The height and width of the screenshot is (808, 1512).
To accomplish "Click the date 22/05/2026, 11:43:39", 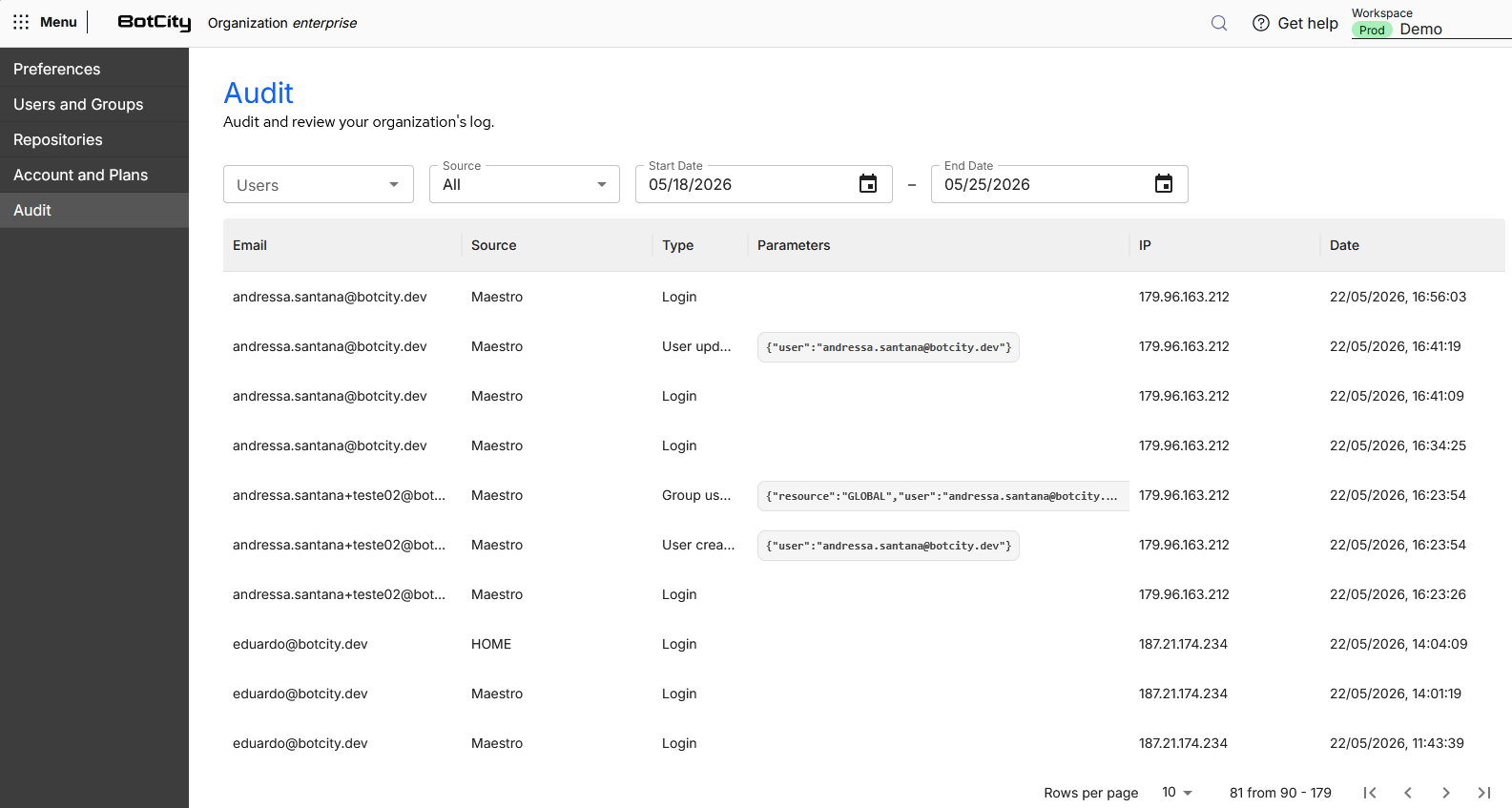I will coord(1397,743).
